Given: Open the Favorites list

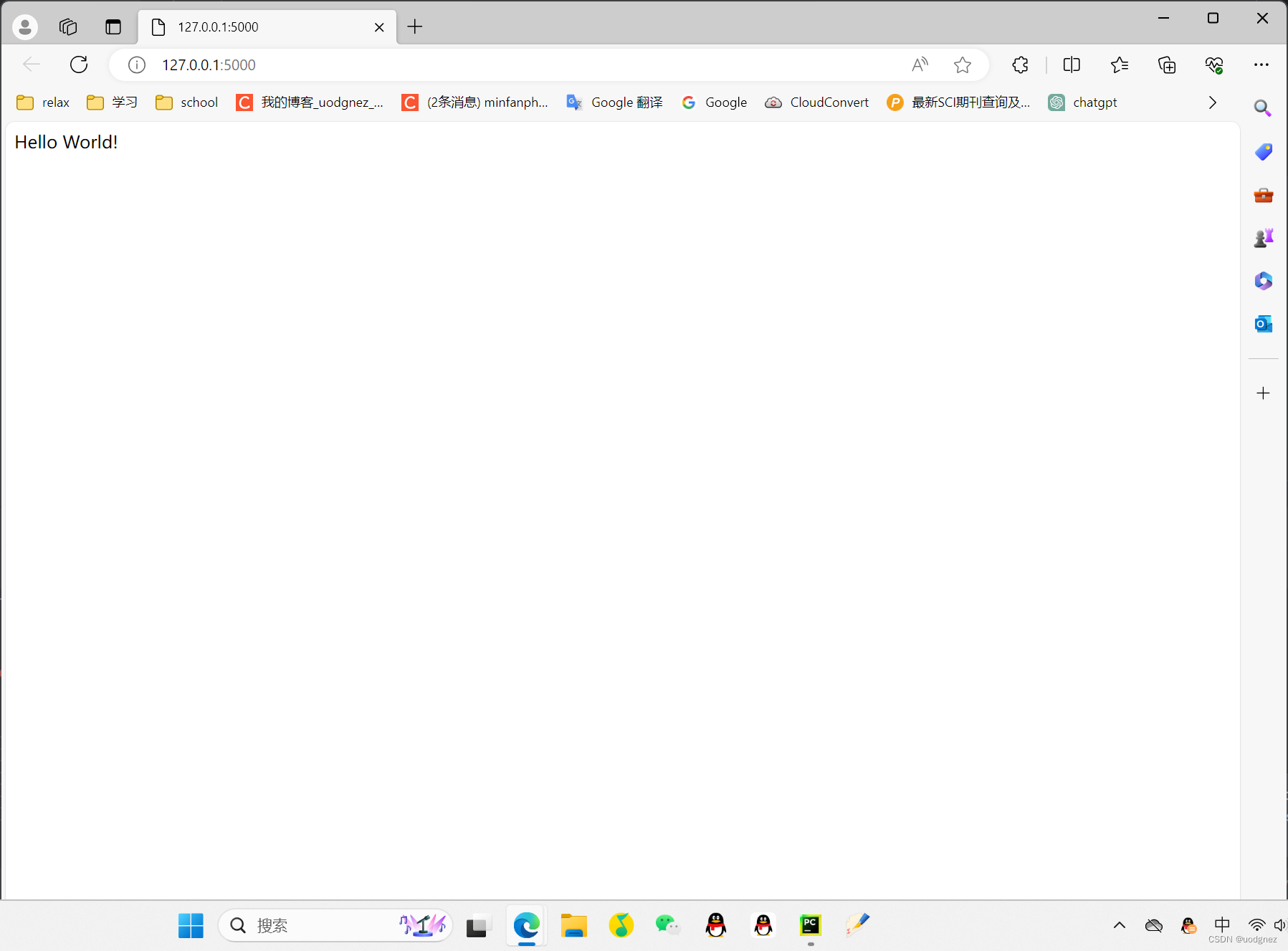Looking at the screenshot, I should [x=1120, y=65].
